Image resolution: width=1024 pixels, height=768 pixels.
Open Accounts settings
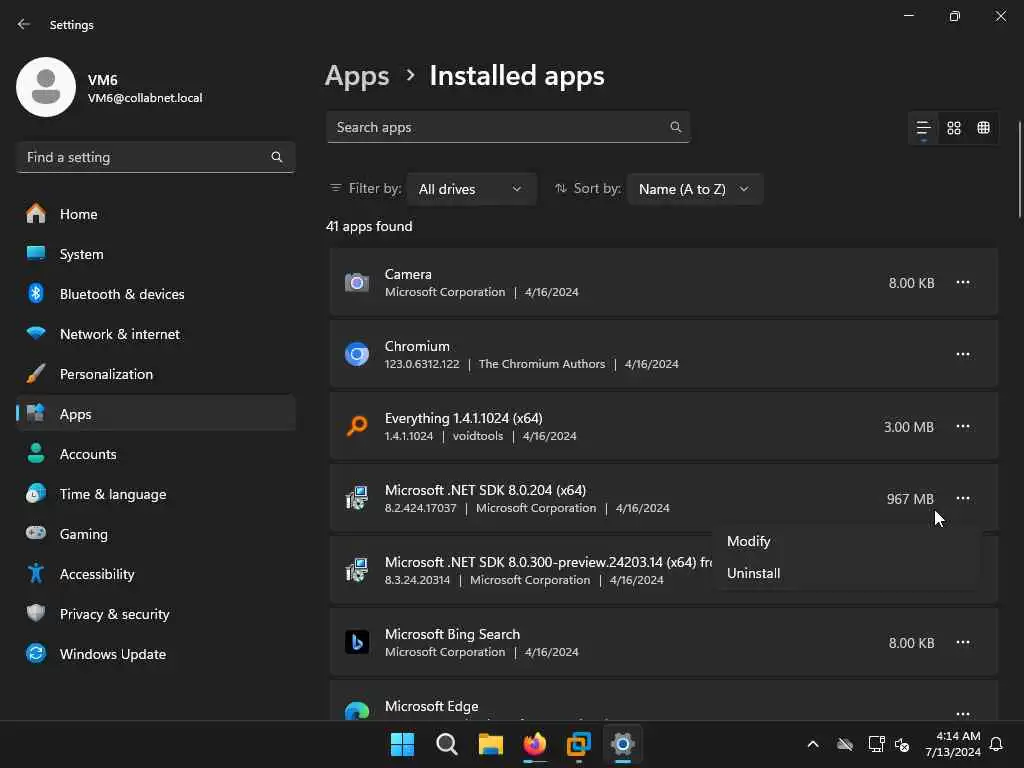pos(155,454)
